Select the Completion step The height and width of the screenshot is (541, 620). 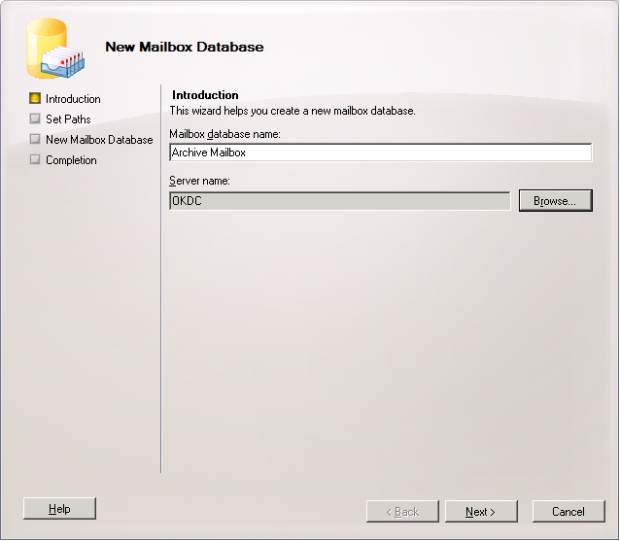click(x=71, y=160)
